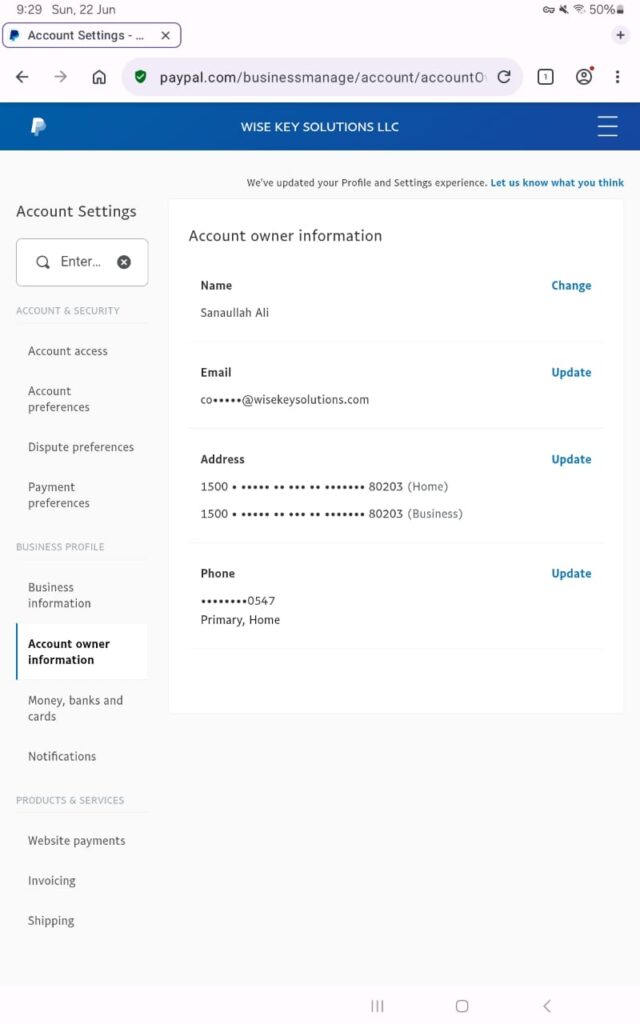
Task: Update the Email address
Action: pyautogui.click(x=571, y=373)
